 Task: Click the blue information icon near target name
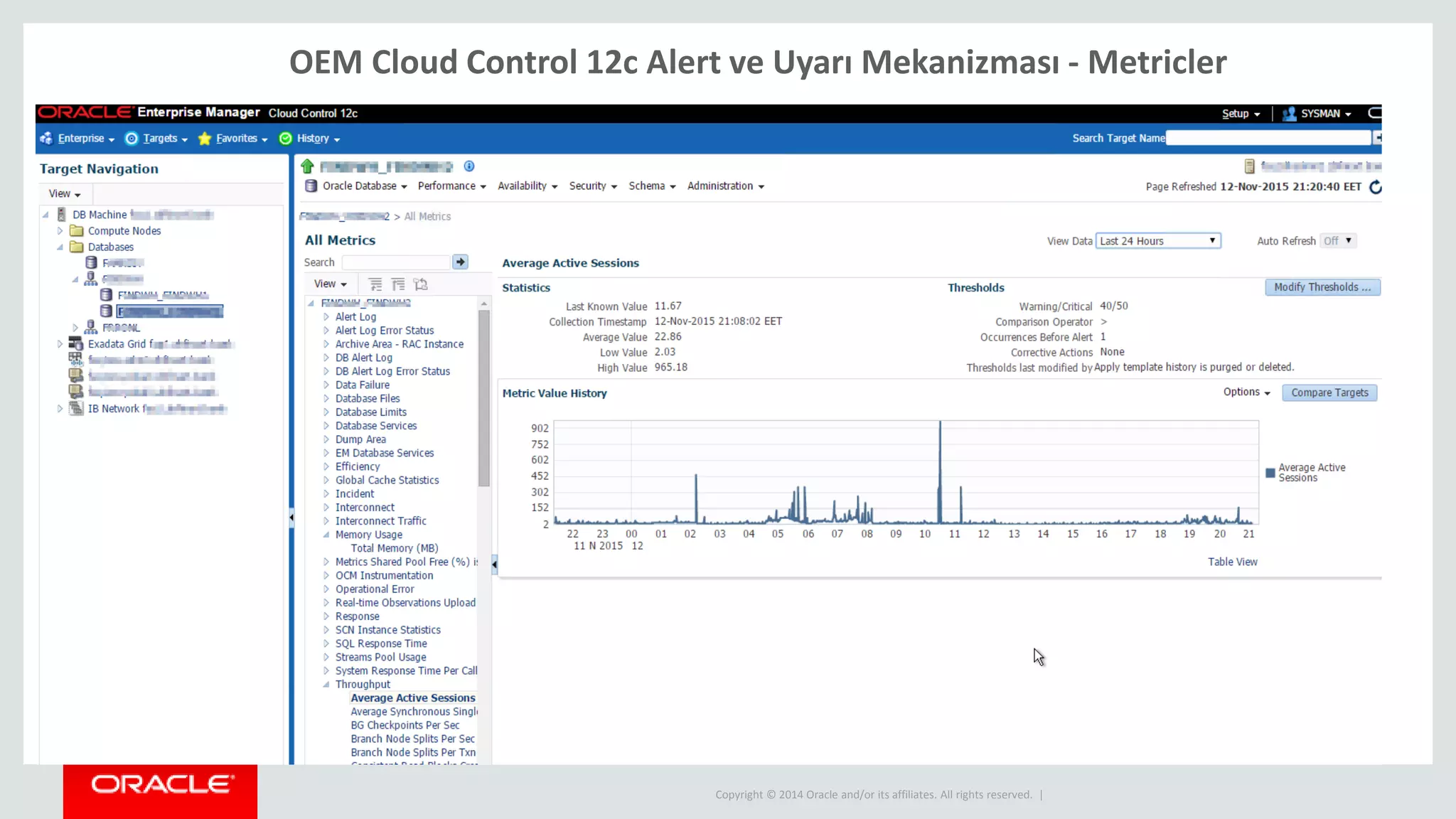469,166
